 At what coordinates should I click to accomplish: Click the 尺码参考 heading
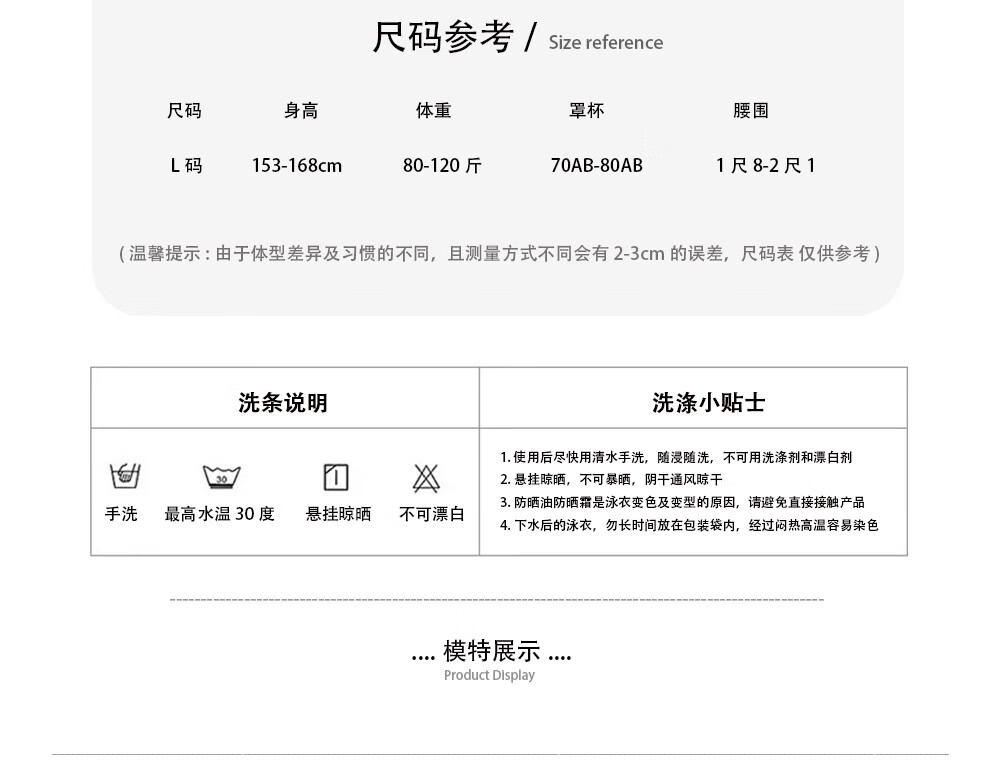click(x=442, y=38)
